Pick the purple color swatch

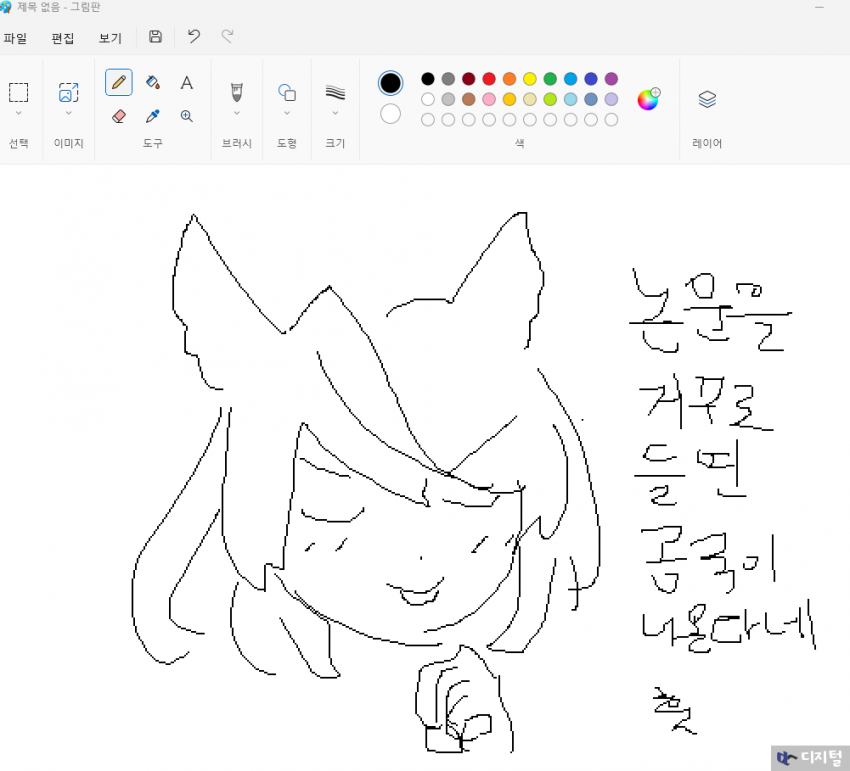(611, 79)
